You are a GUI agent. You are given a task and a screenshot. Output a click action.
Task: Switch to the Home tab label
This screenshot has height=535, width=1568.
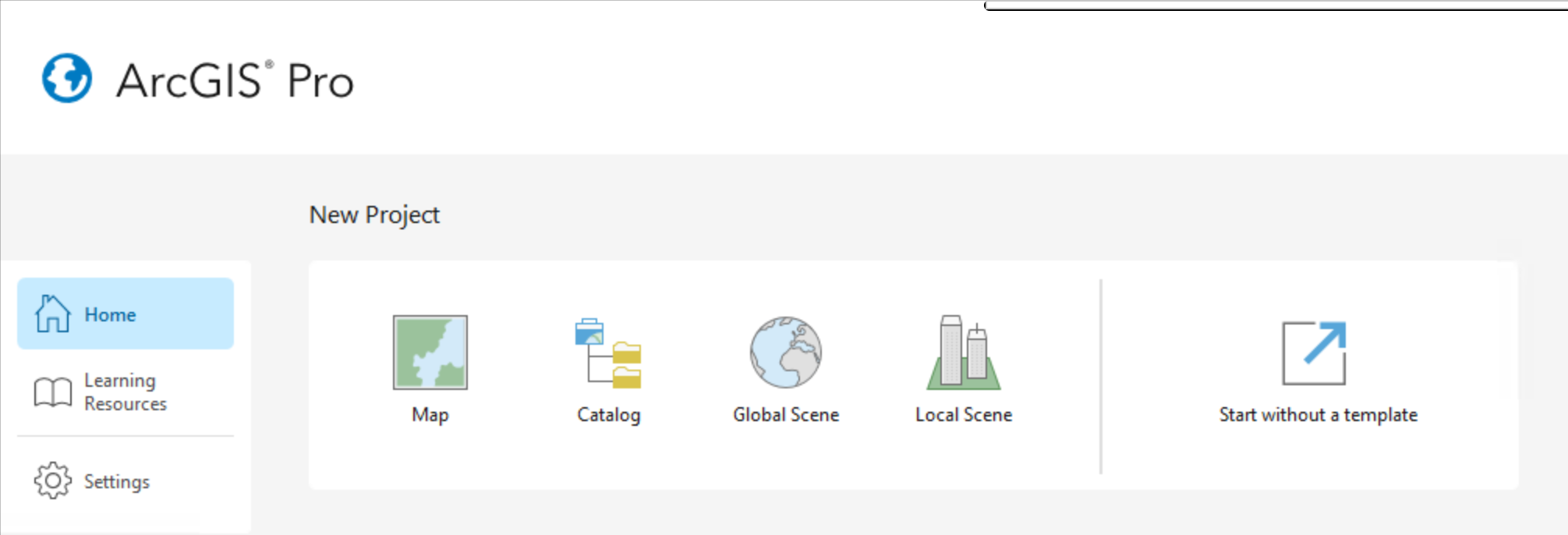(110, 314)
